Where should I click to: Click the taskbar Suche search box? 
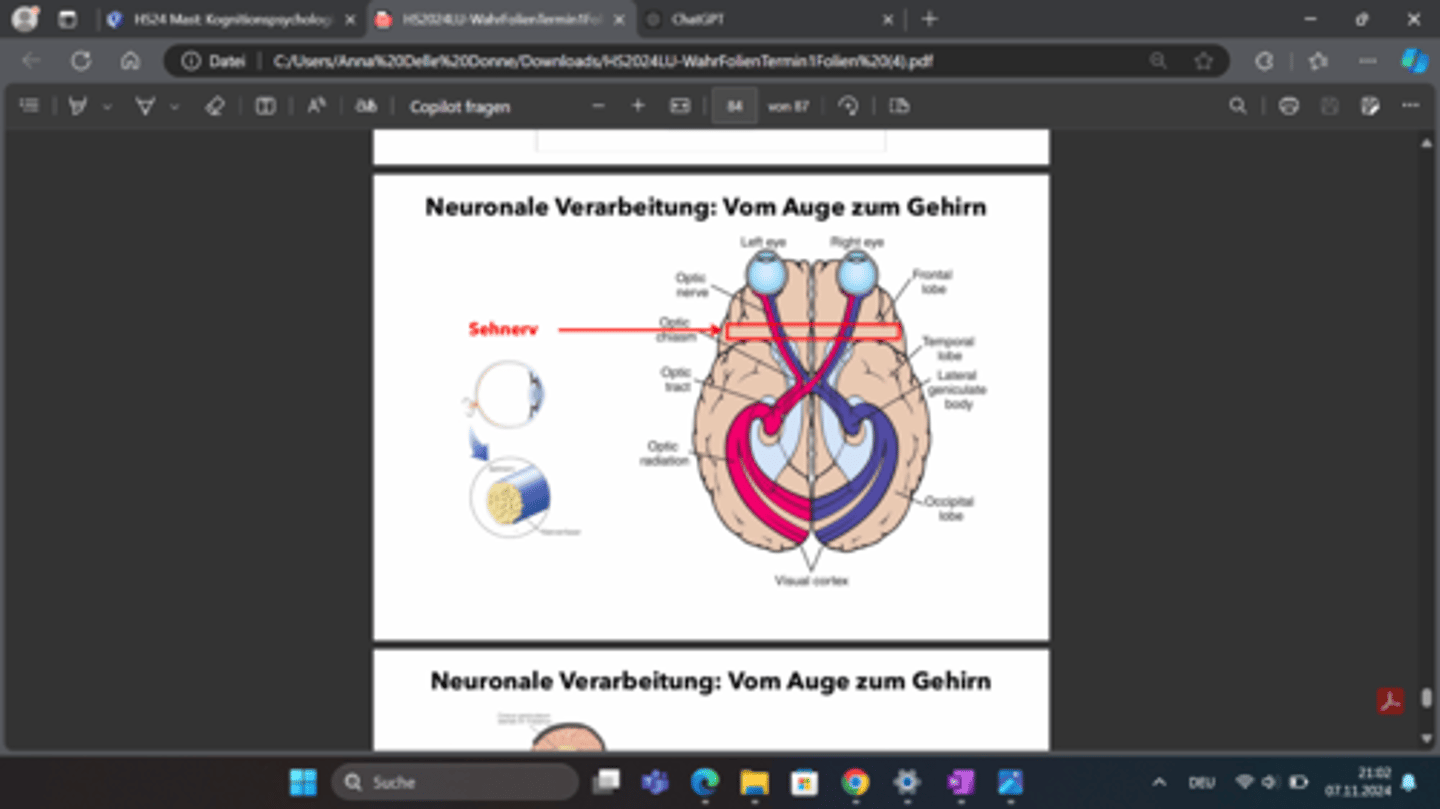455,782
